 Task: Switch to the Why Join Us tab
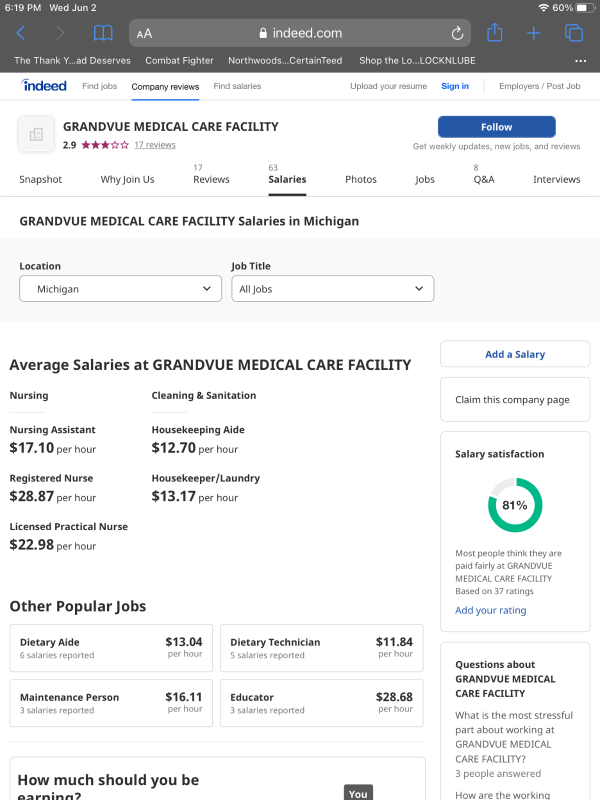(x=128, y=180)
